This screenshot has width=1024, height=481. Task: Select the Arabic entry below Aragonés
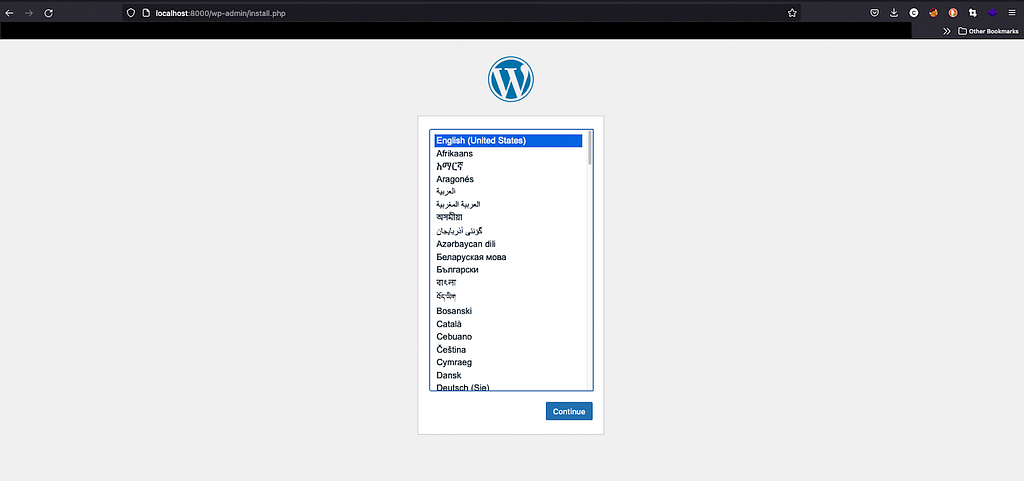(508, 191)
